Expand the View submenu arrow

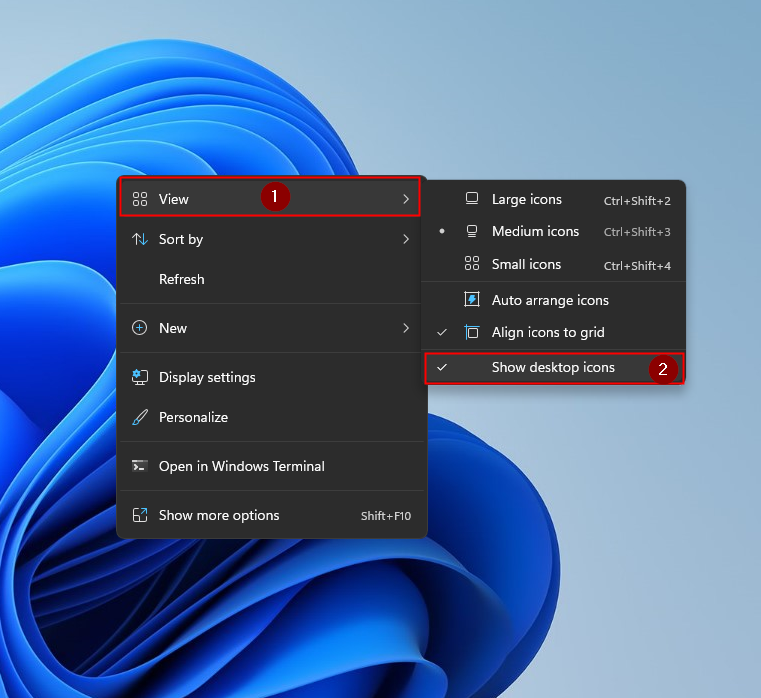(405, 199)
